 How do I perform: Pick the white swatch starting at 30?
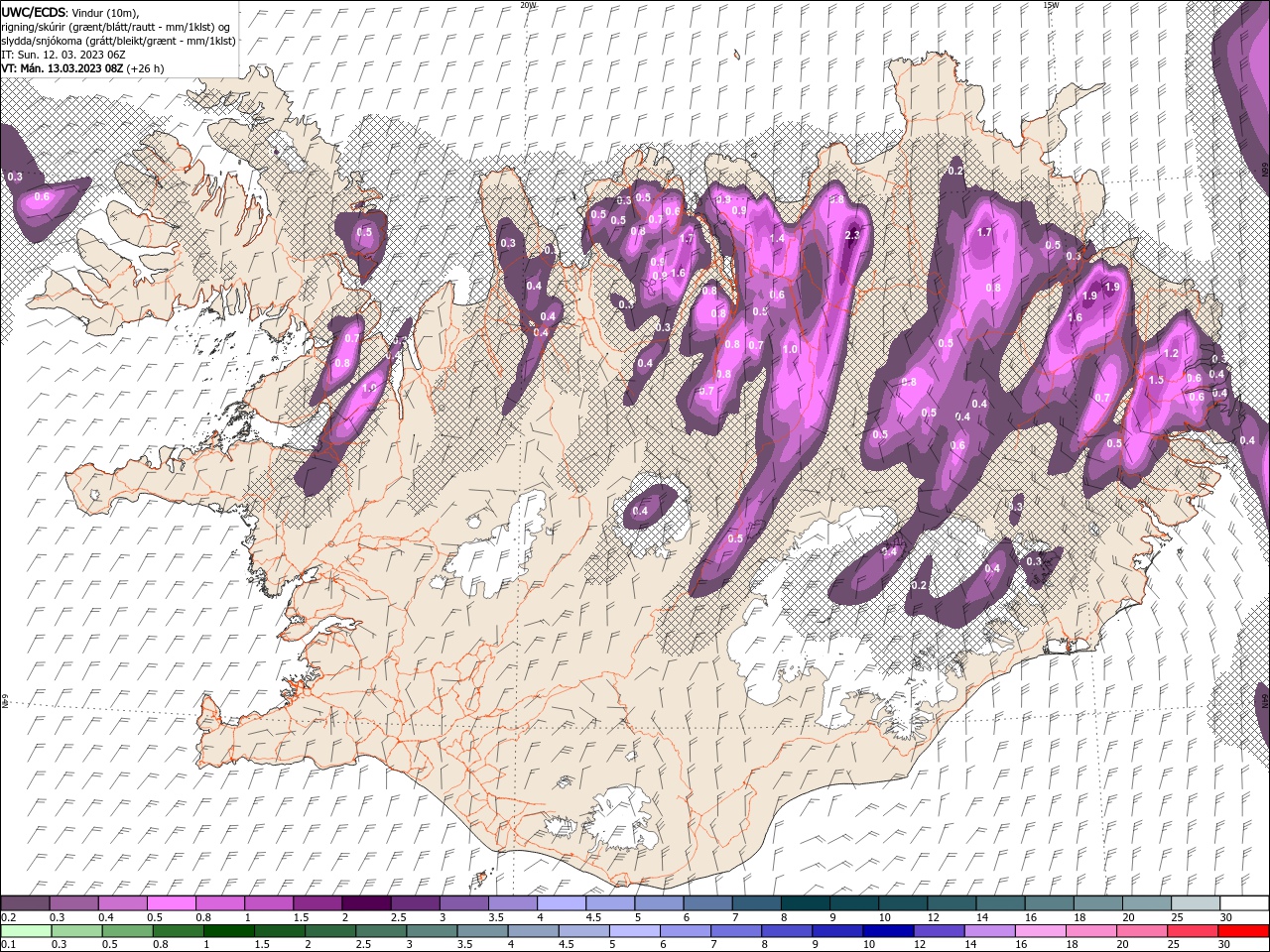click(1243, 903)
